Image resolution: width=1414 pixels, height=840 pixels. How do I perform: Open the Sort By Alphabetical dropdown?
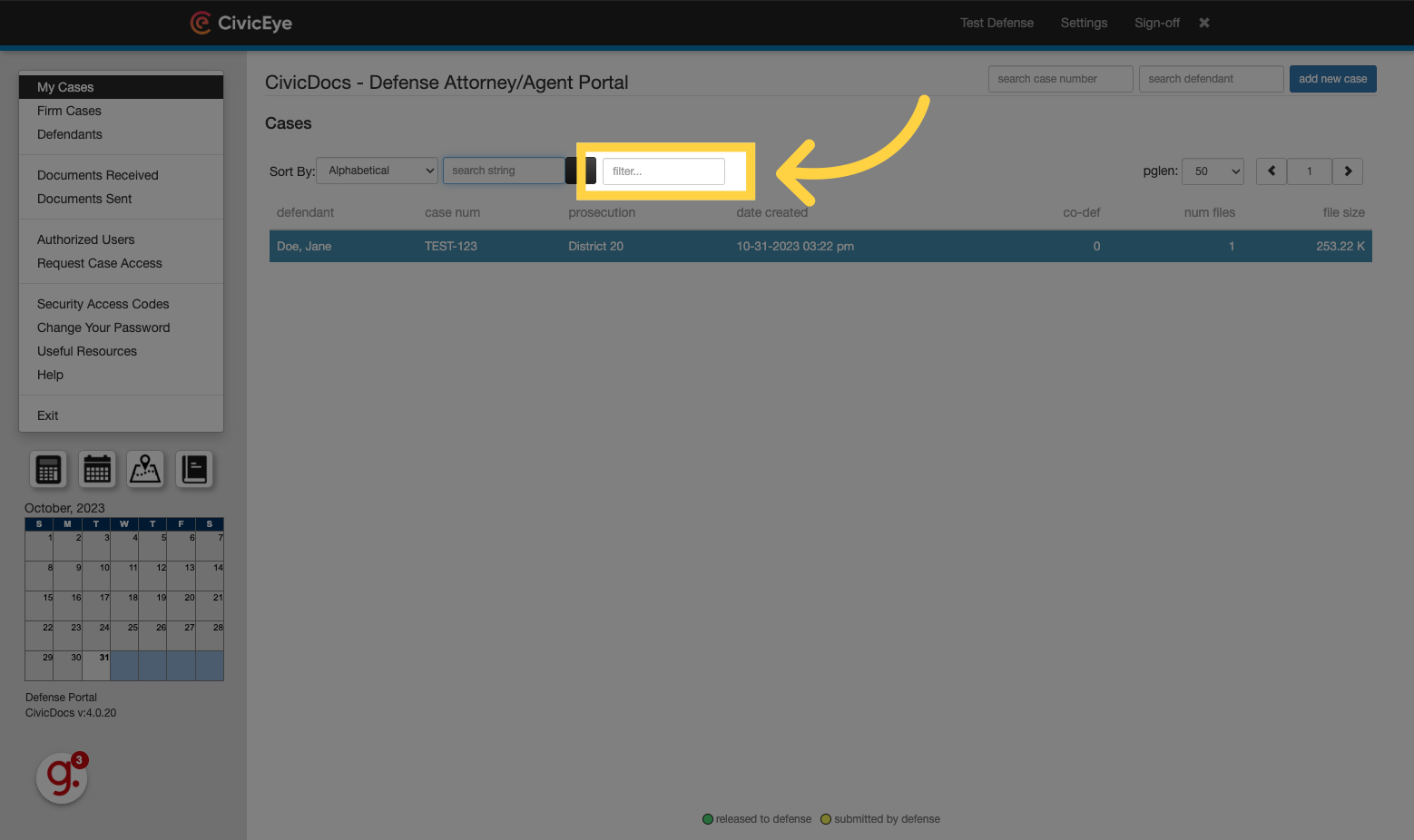coord(377,171)
